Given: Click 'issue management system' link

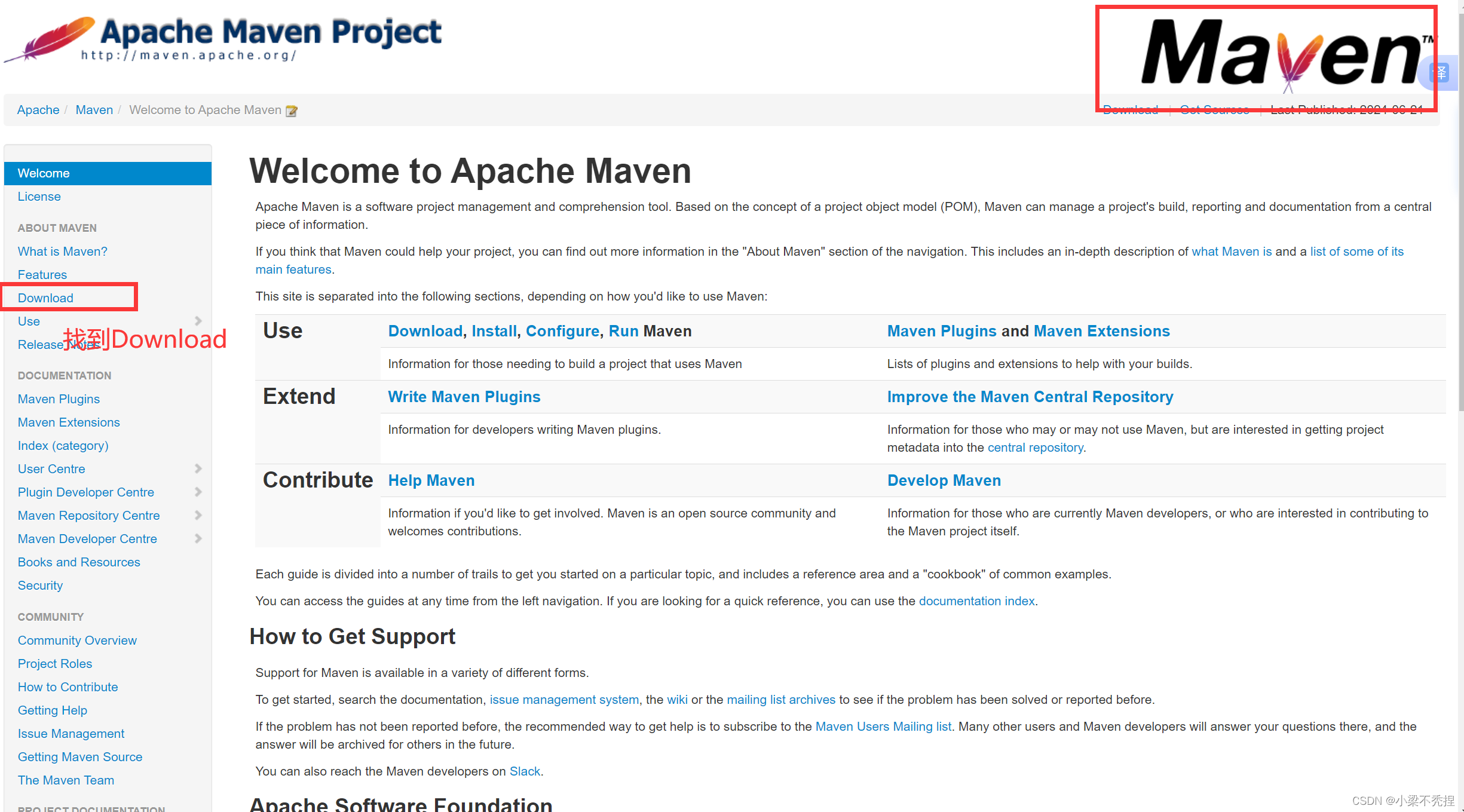Looking at the screenshot, I should 564,700.
